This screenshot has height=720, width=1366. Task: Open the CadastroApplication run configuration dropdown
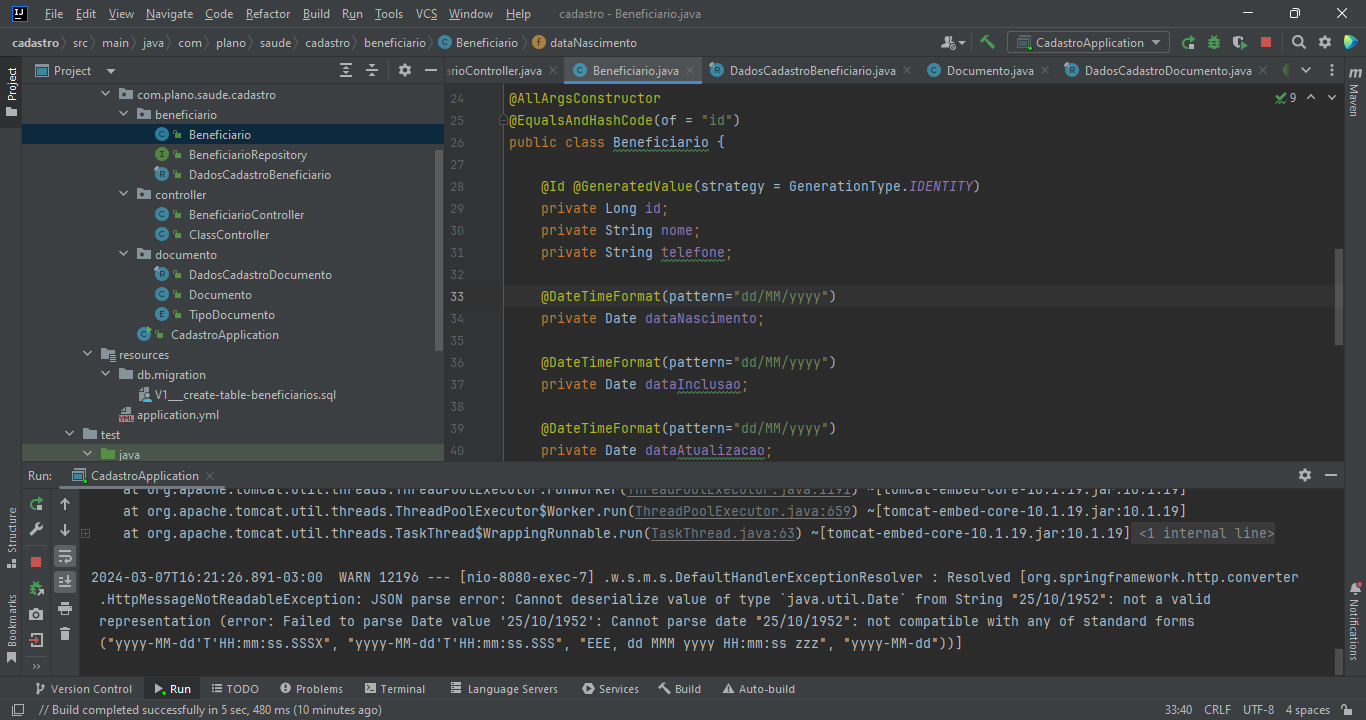(x=1088, y=43)
